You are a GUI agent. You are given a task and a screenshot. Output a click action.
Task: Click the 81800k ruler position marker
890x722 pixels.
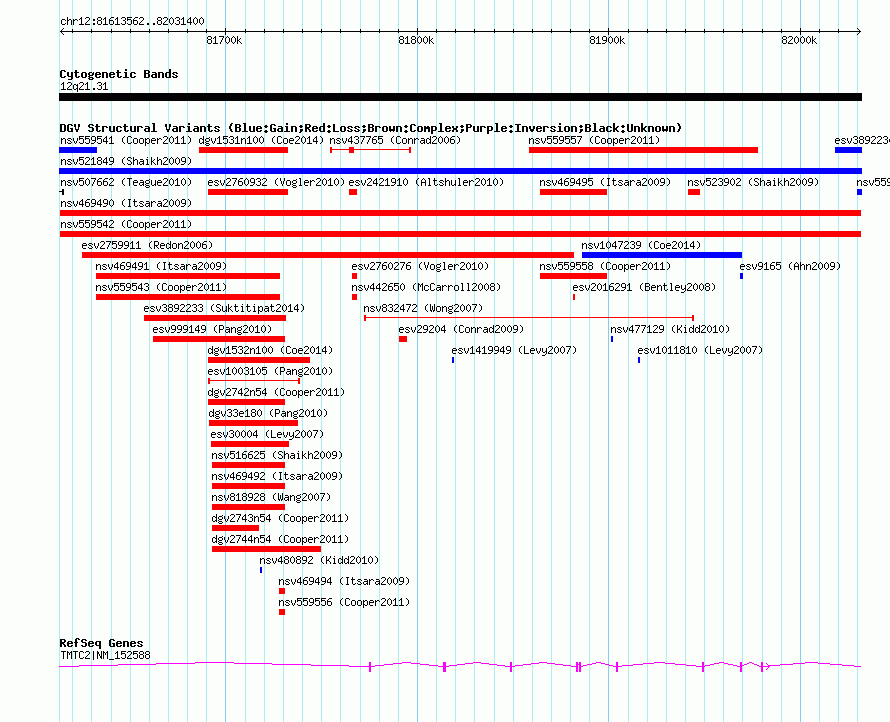click(x=416, y=40)
